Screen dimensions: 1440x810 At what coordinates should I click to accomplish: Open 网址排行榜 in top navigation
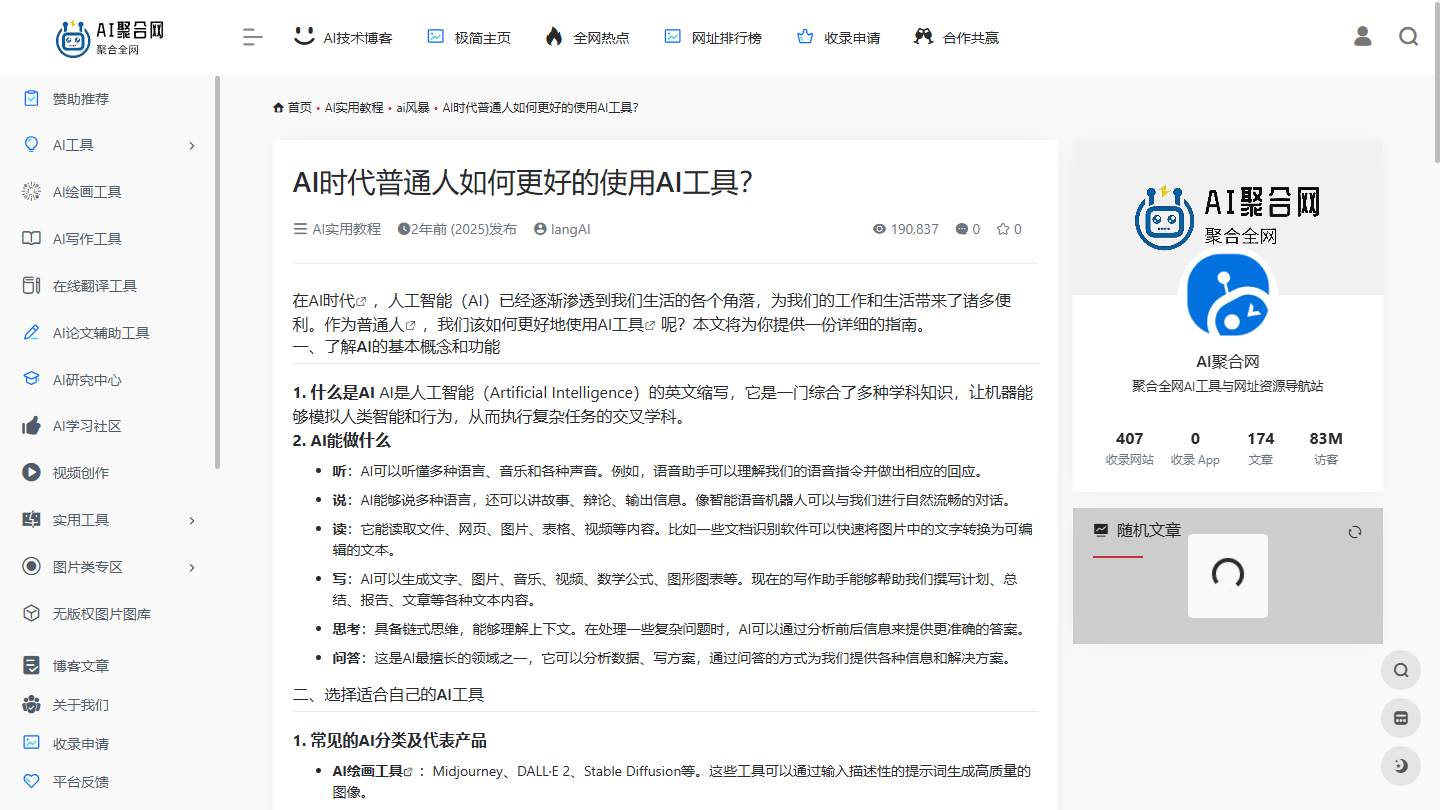pyautogui.click(x=713, y=37)
